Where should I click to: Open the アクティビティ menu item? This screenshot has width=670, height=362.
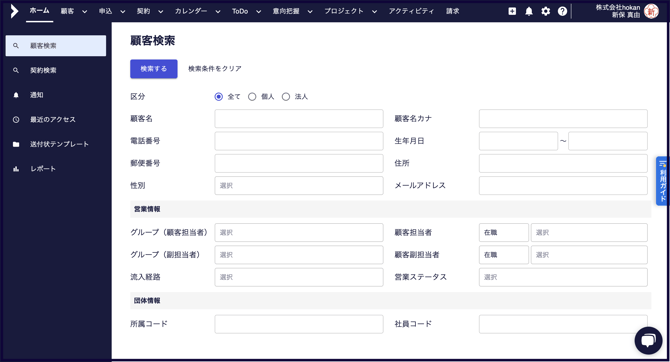(411, 11)
